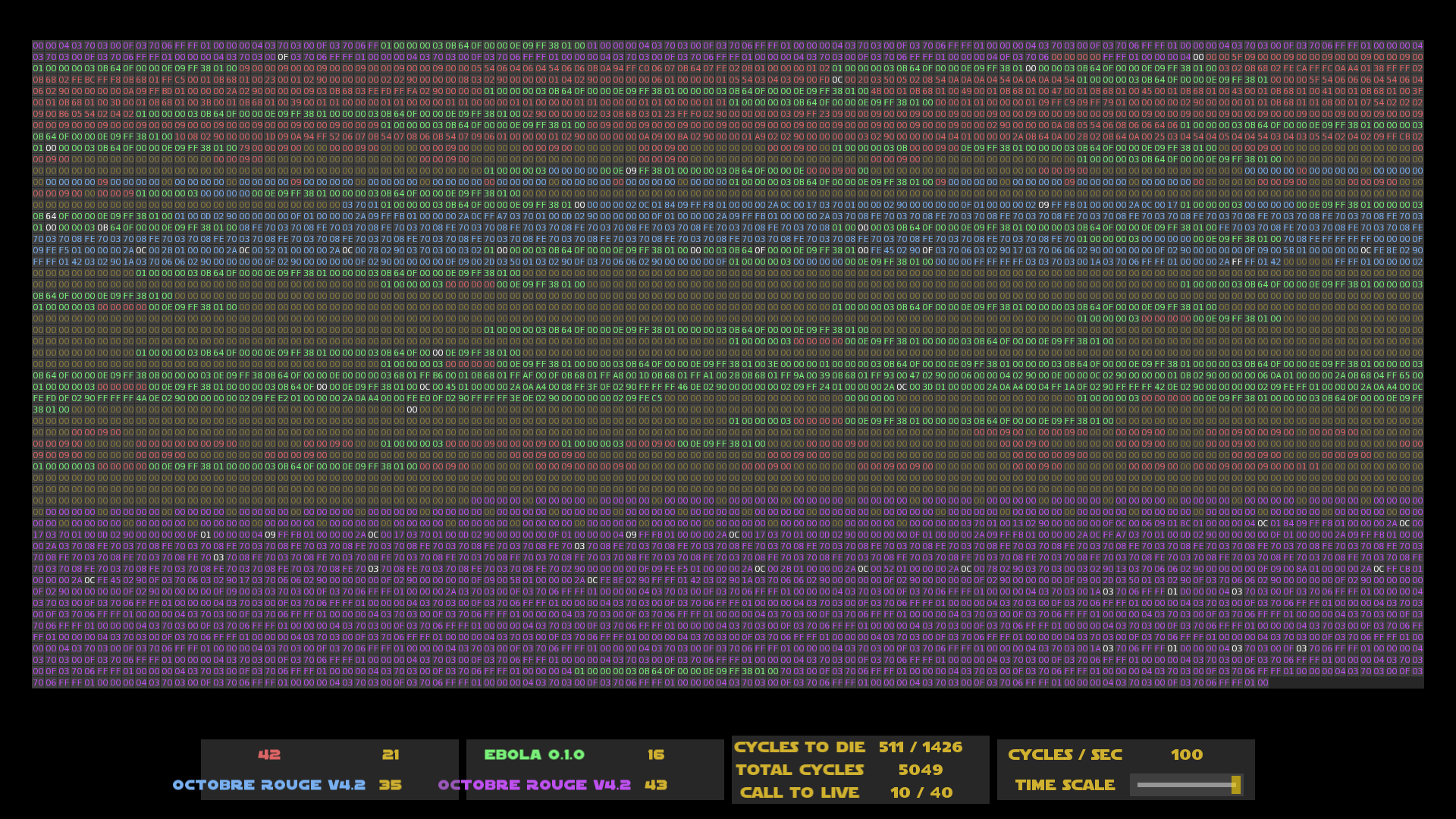
Task: Select the purple OCTOBRE ROUGE V4.2 player
Action: pos(534,785)
